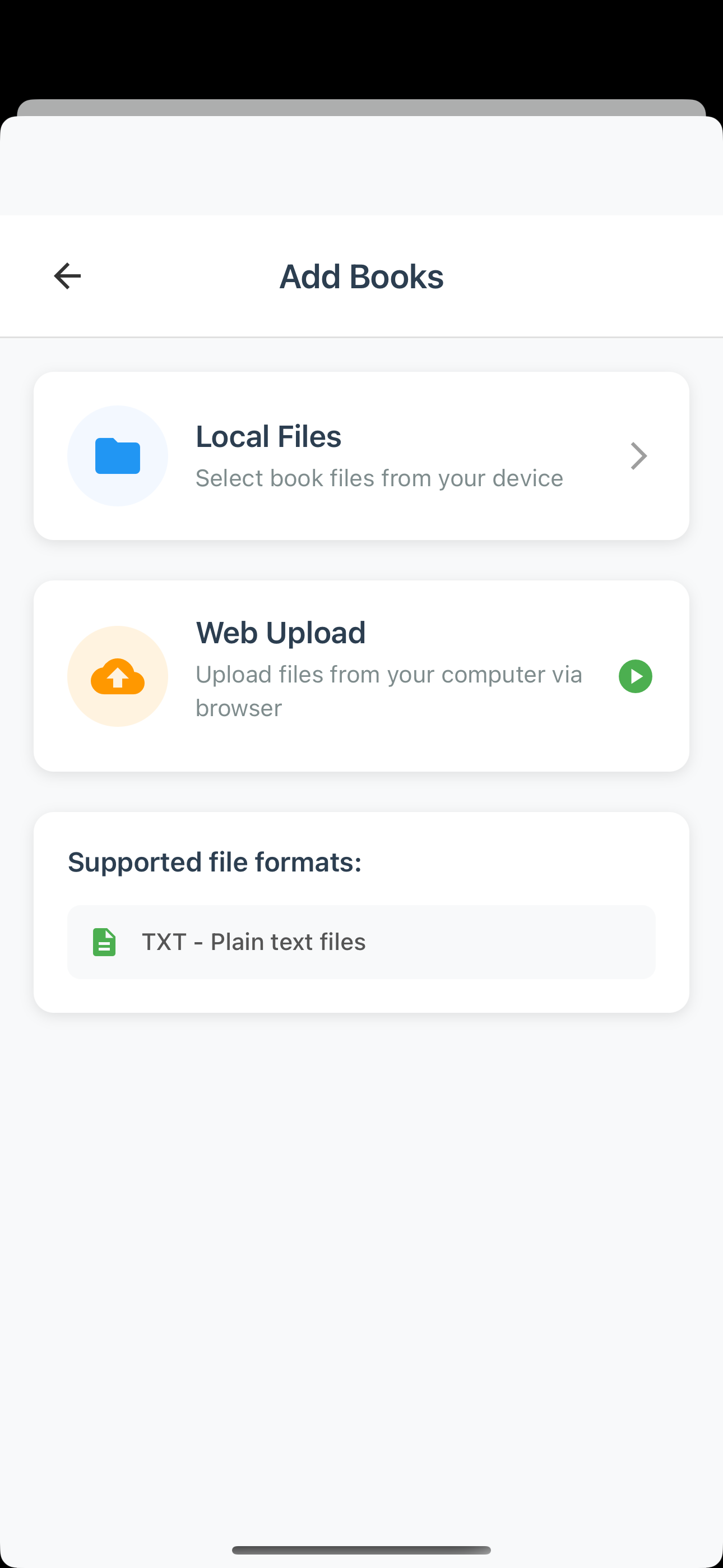Click the Upload files from your computer subtitle
723x1568 pixels.
coord(390,690)
